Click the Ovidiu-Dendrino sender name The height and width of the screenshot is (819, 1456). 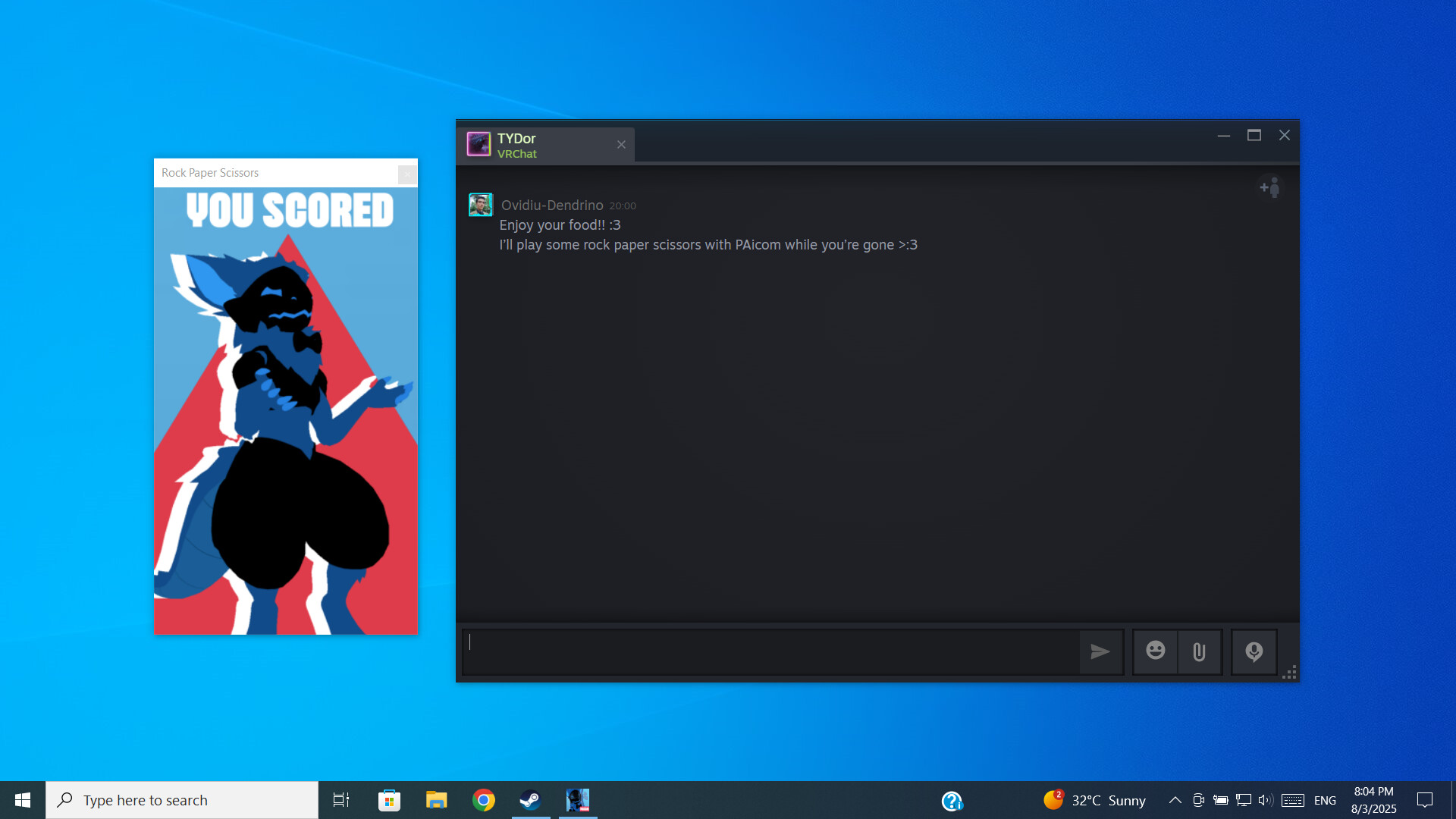(x=551, y=205)
